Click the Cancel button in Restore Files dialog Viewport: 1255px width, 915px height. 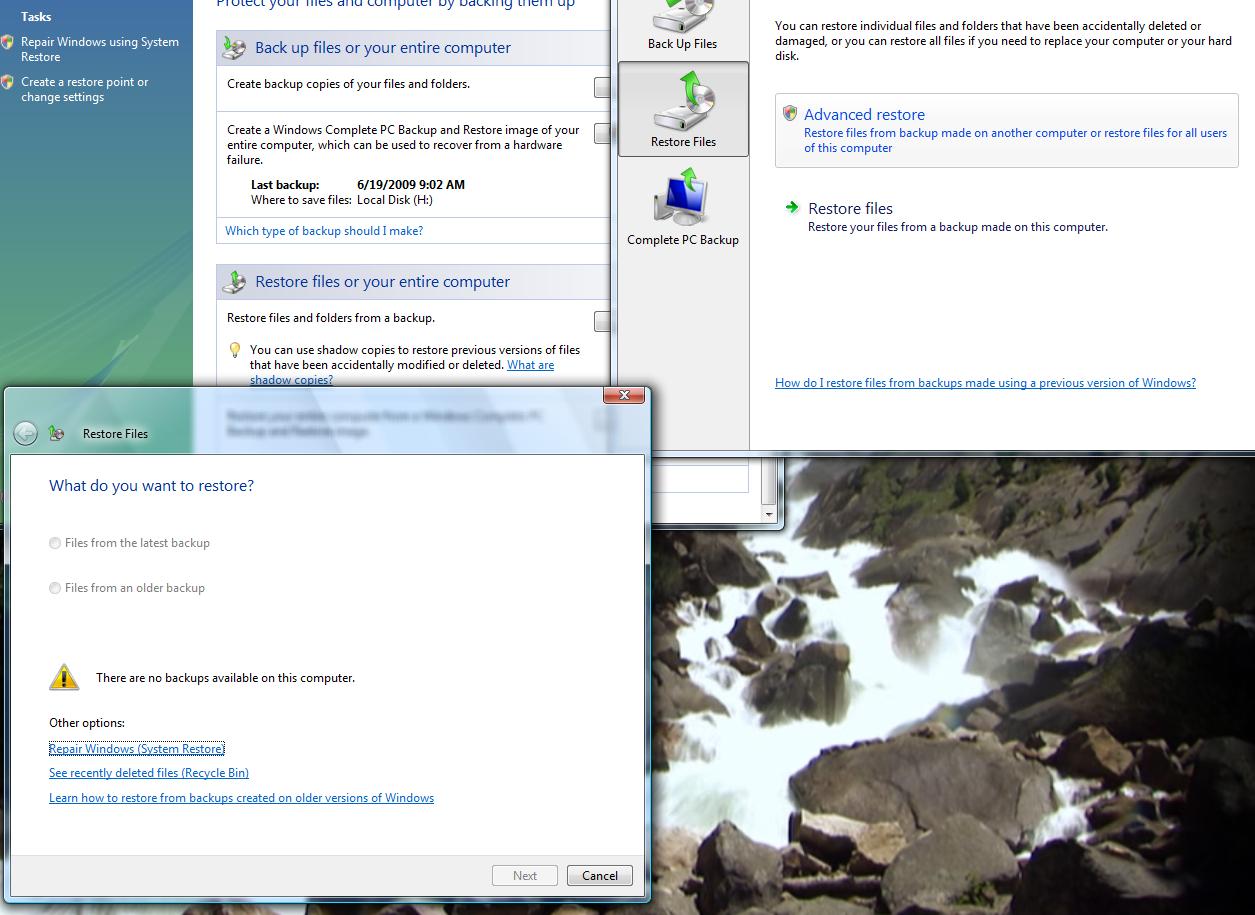coord(600,875)
